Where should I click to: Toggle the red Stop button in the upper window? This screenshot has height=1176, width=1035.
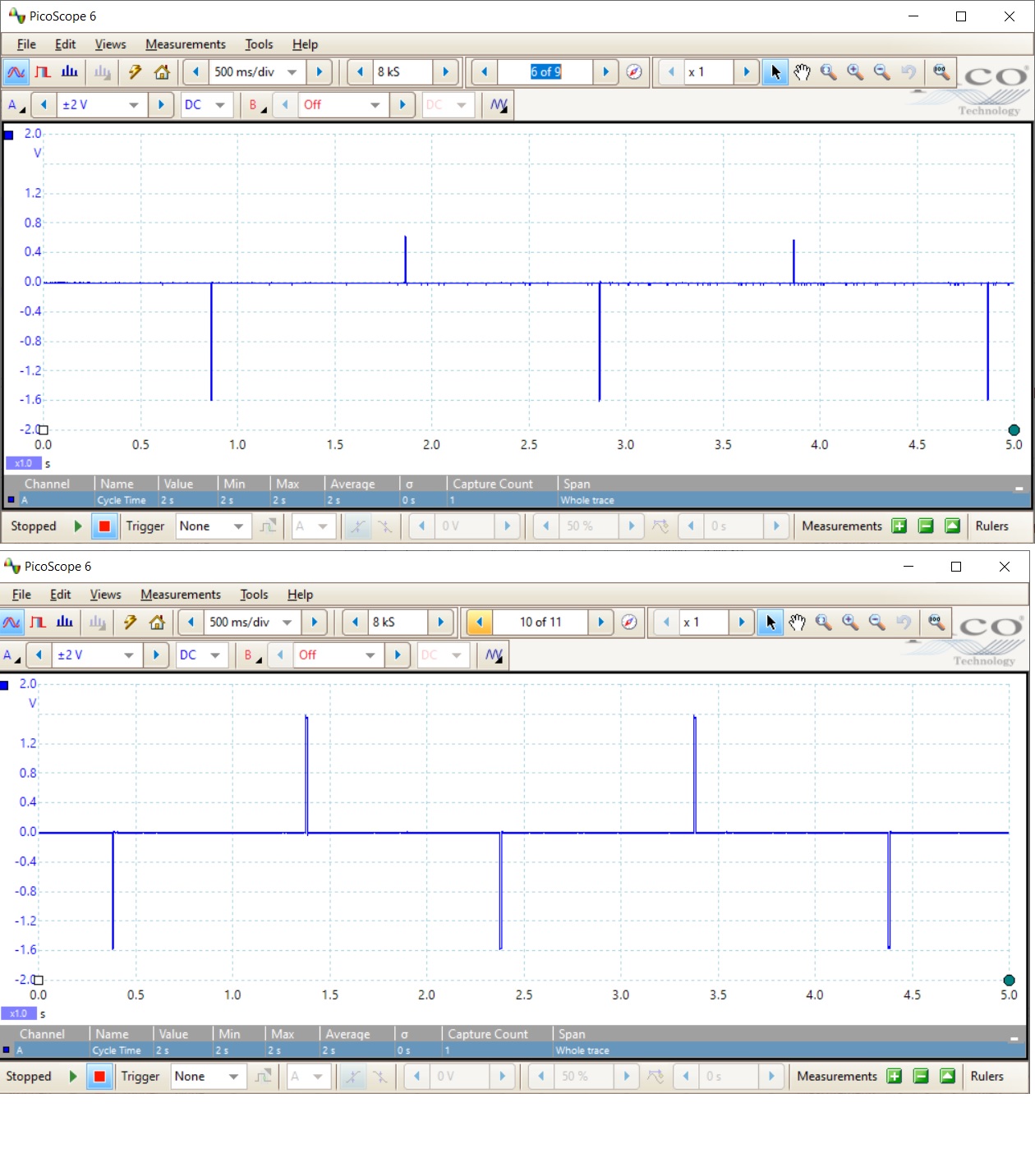104,526
